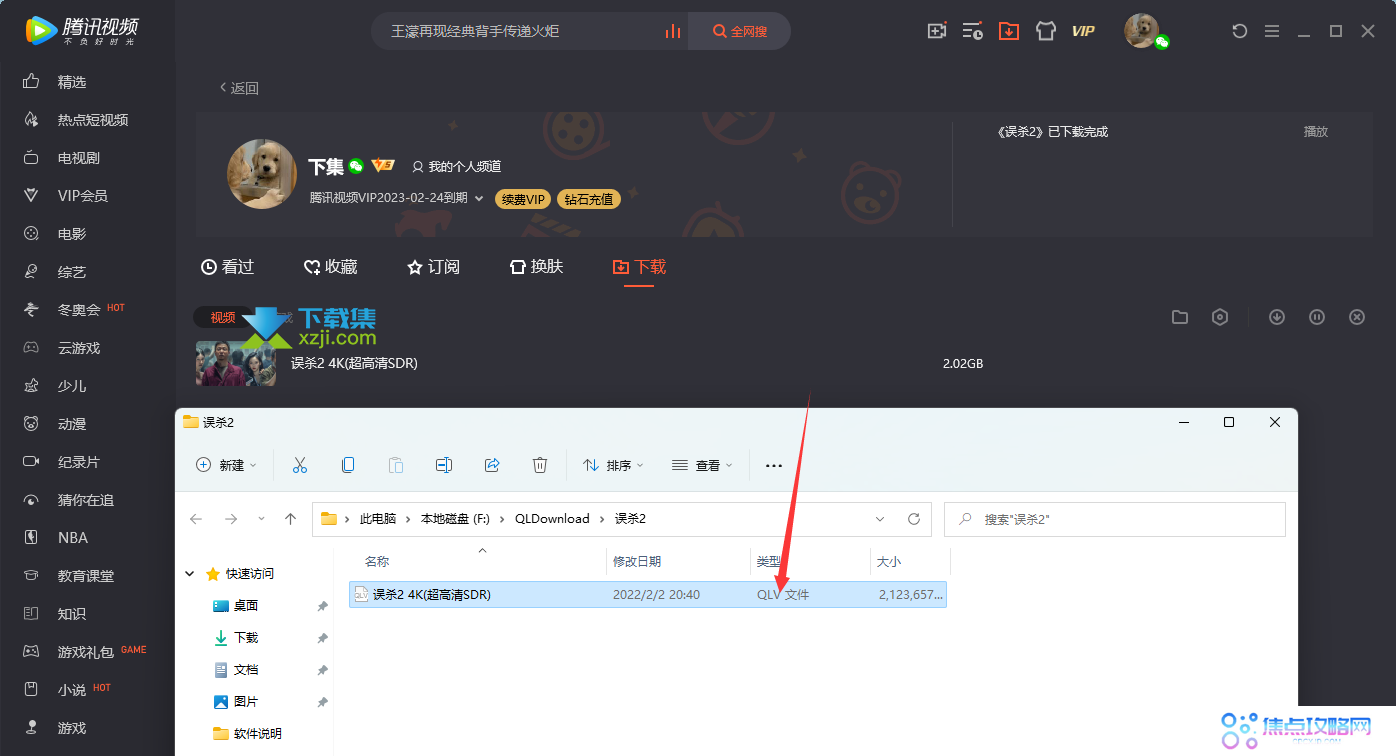Open 游戏礼包 sidebar entry
This screenshot has height=756, width=1396.
point(85,652)
